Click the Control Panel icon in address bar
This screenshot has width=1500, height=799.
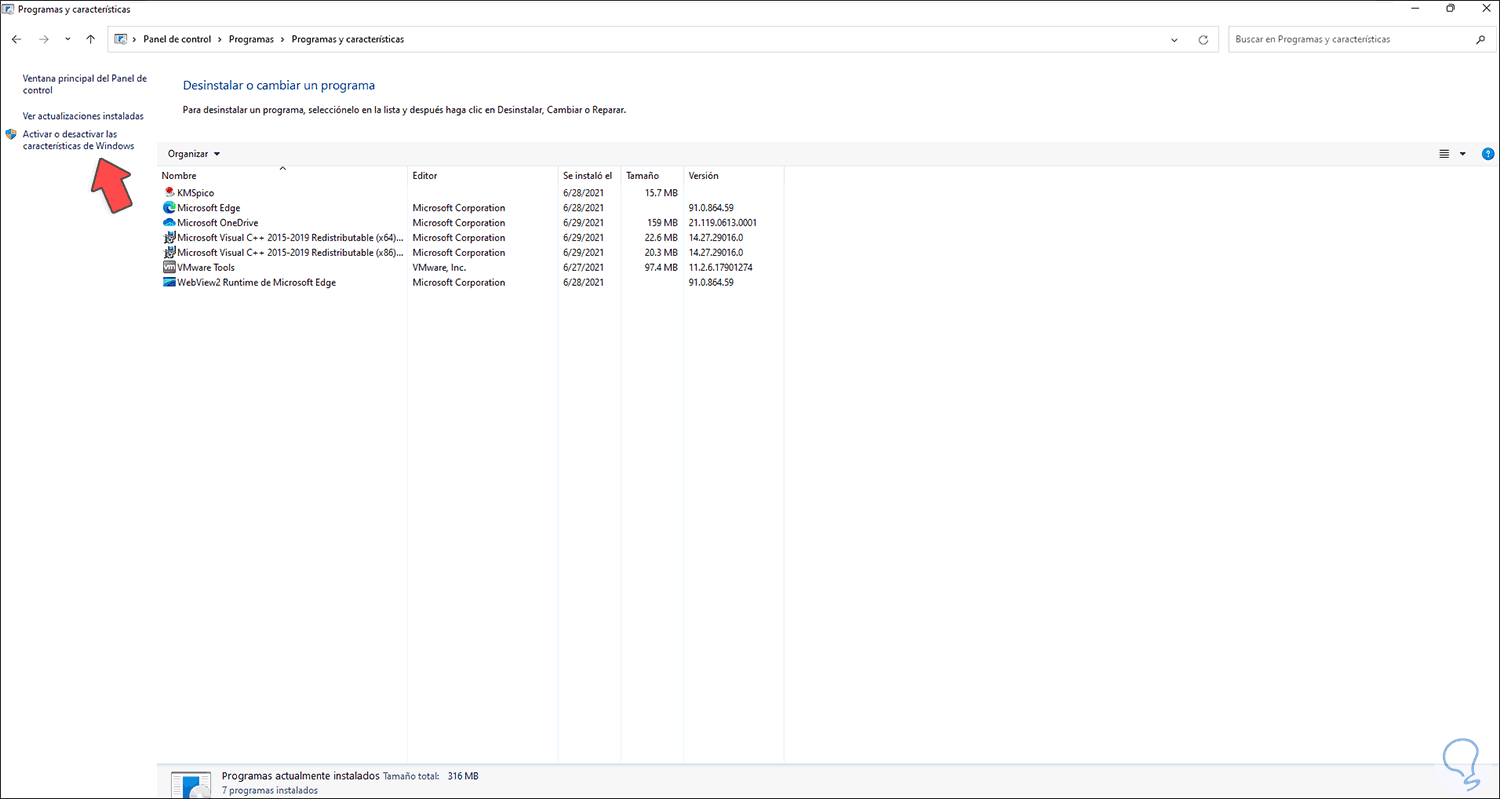point(121,40)
